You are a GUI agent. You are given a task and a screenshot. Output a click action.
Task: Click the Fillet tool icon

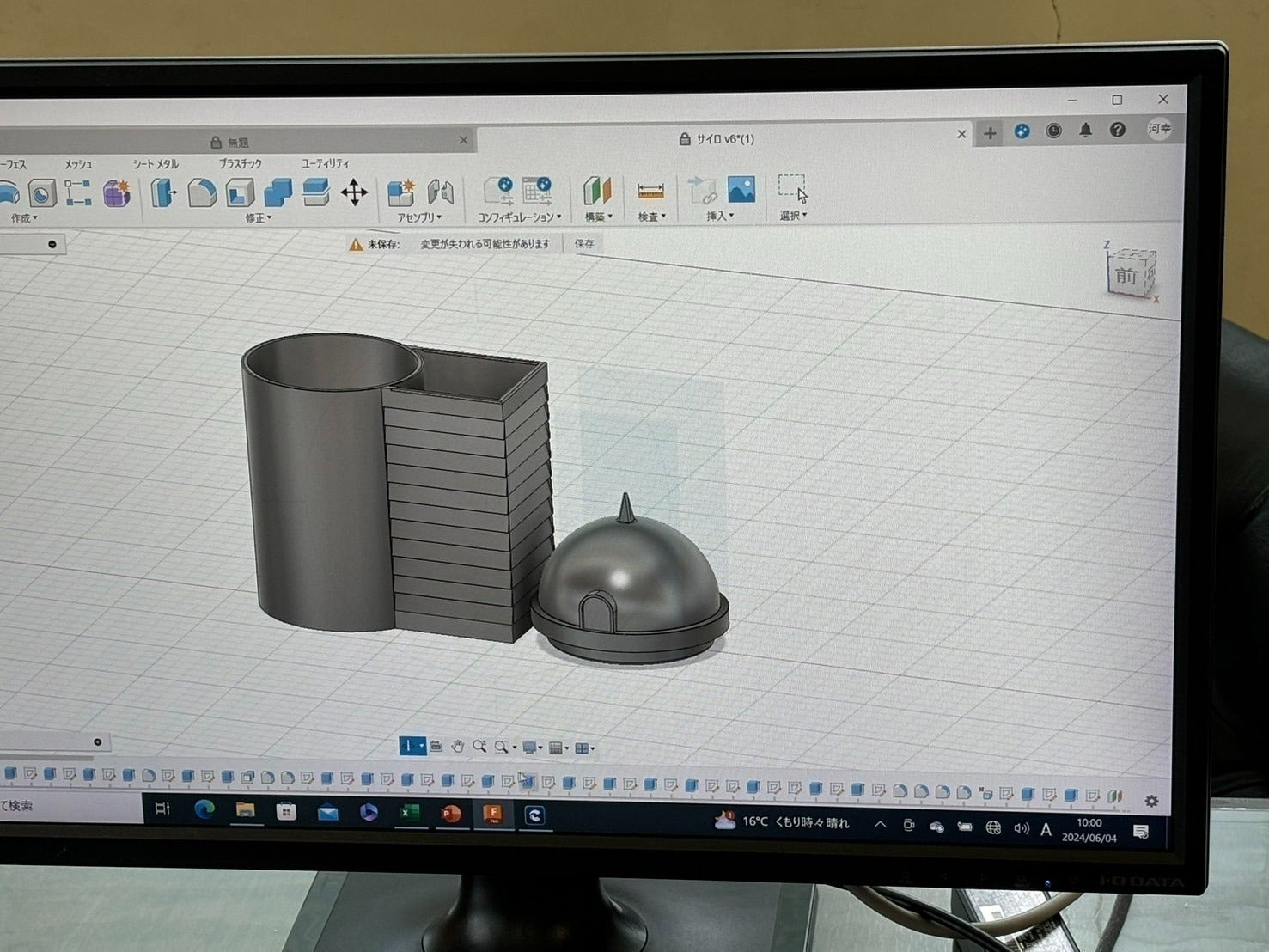[202, 192]
